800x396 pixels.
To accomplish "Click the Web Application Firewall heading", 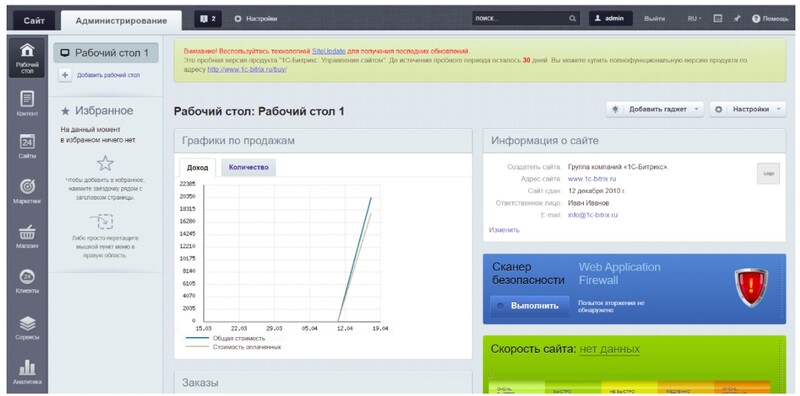I will [x=619, y=274].
